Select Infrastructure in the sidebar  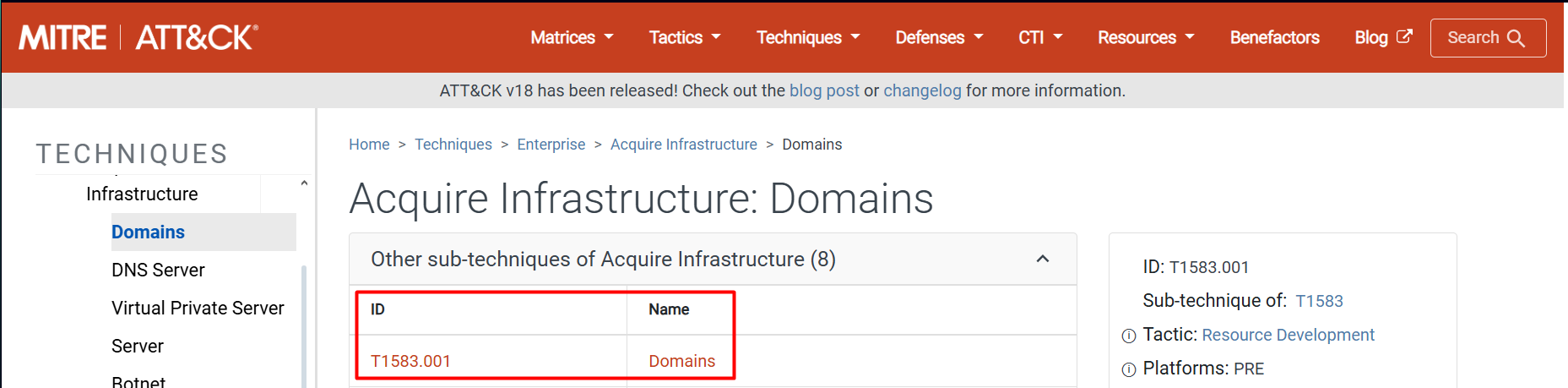142,194
